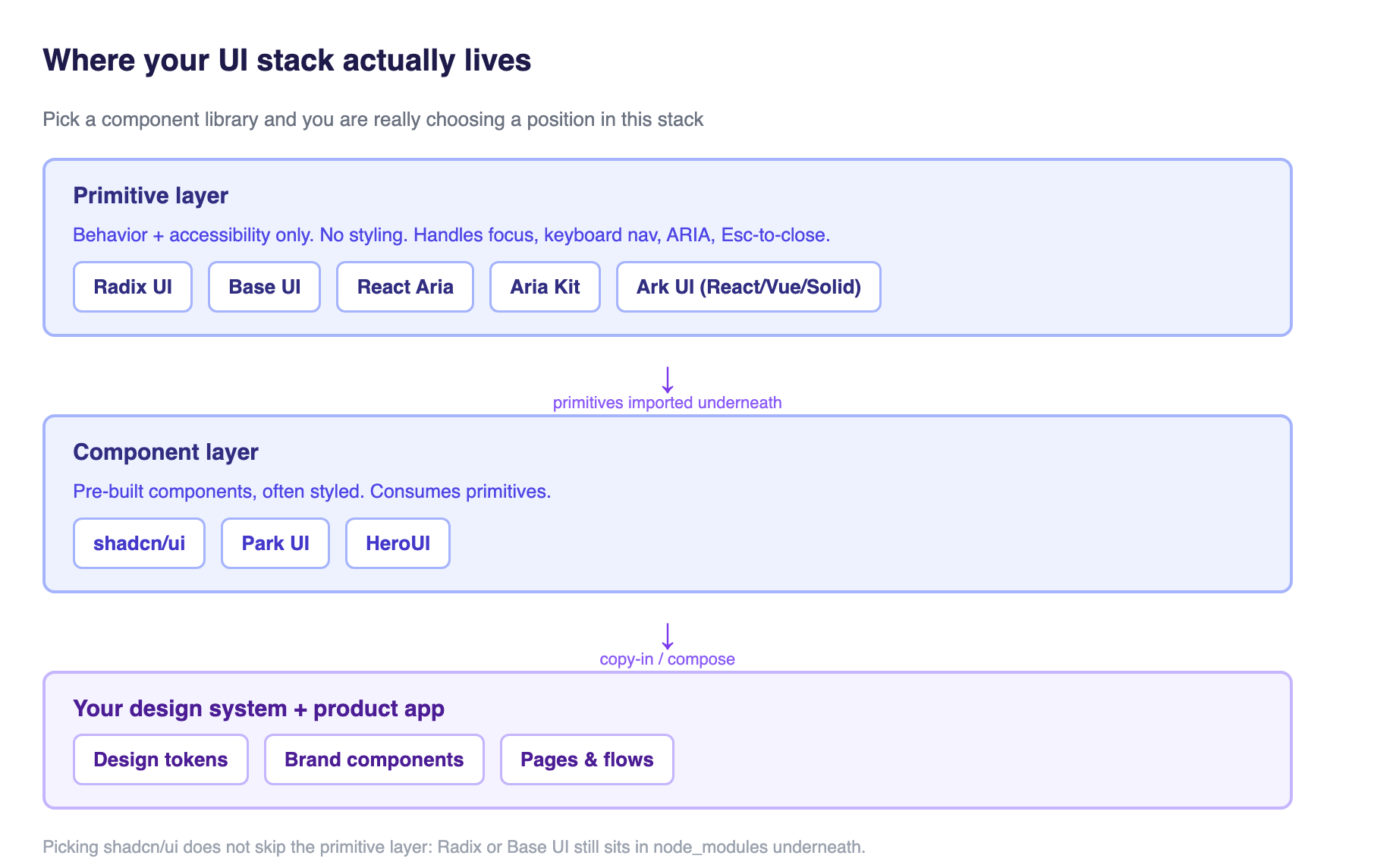
Task: Select the HeroUI chip
Action: (398, 543)
